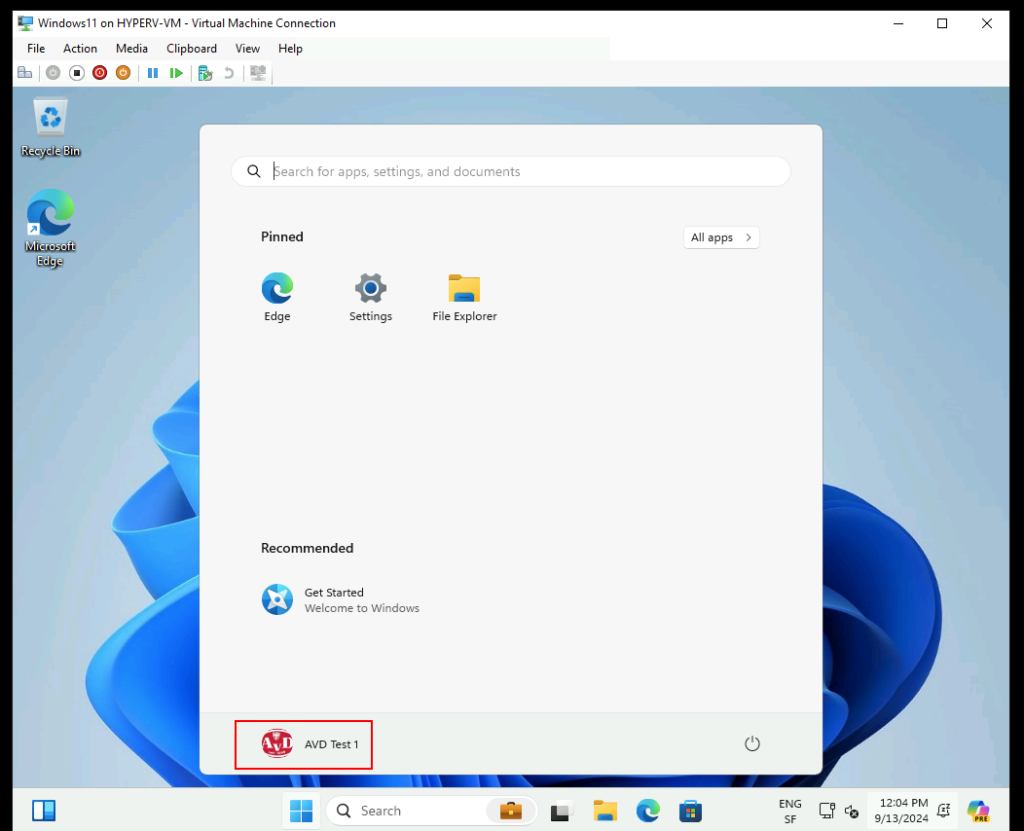Click the Recommended section heading
1024x831 pixels.
click(x=307, y=548)
